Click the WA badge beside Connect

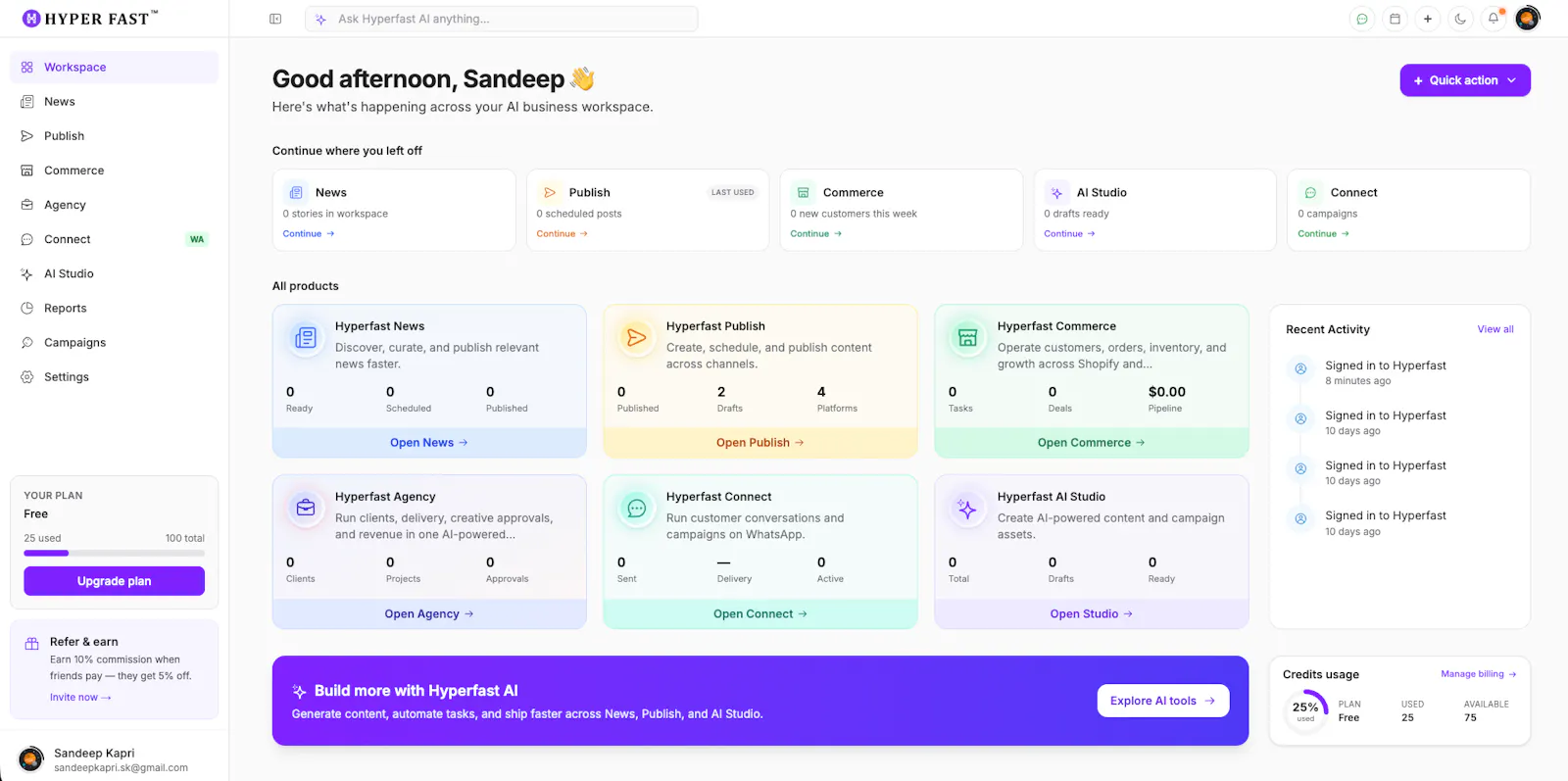(x=197, y=239)
